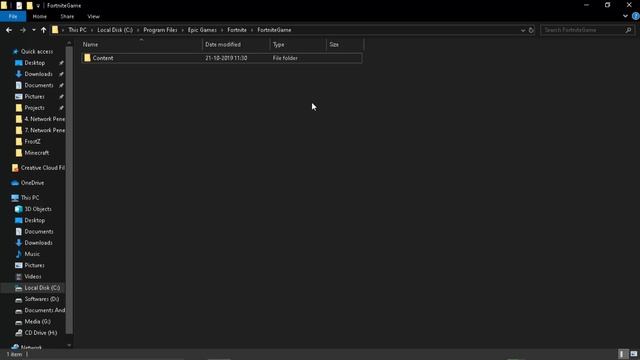The height and width of the screenshot is (360, 640).
Task: Click FortniteGame breadcrumb
Action: coord(274,30)
